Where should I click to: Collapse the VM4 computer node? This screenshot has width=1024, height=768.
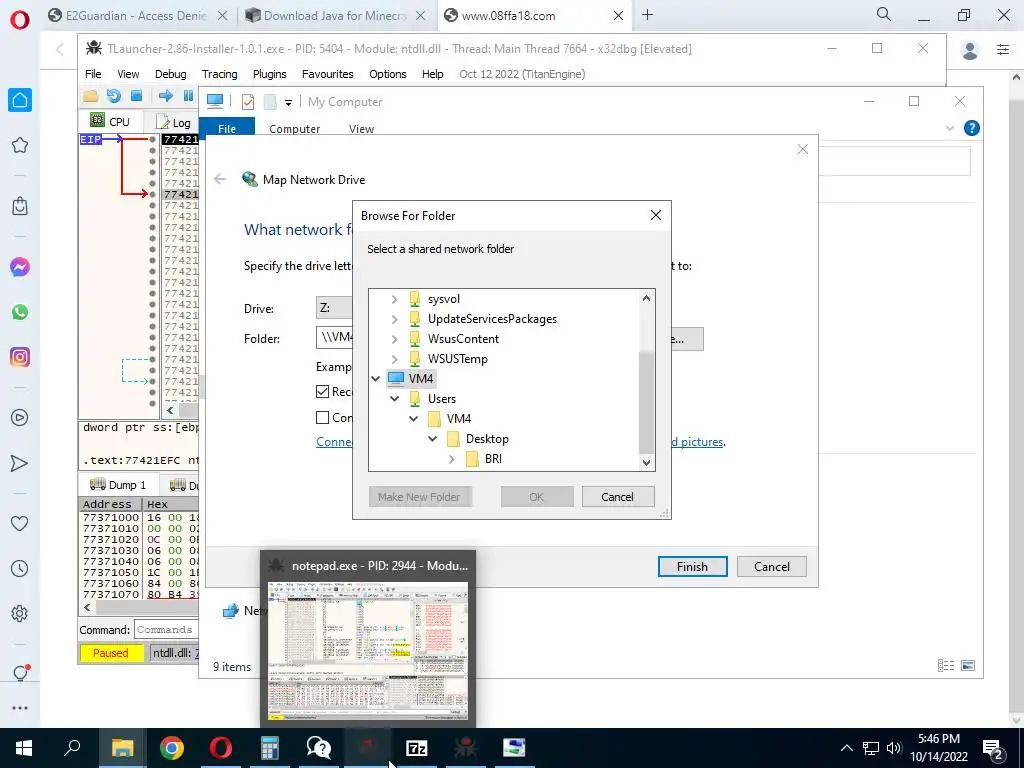pos(376,379)
